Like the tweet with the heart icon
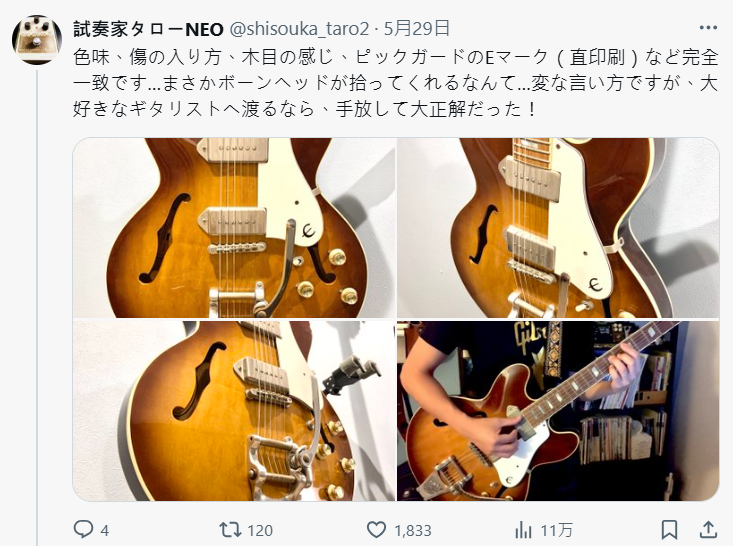Viewport: 733px width, 546px height. tap(376, 530)
